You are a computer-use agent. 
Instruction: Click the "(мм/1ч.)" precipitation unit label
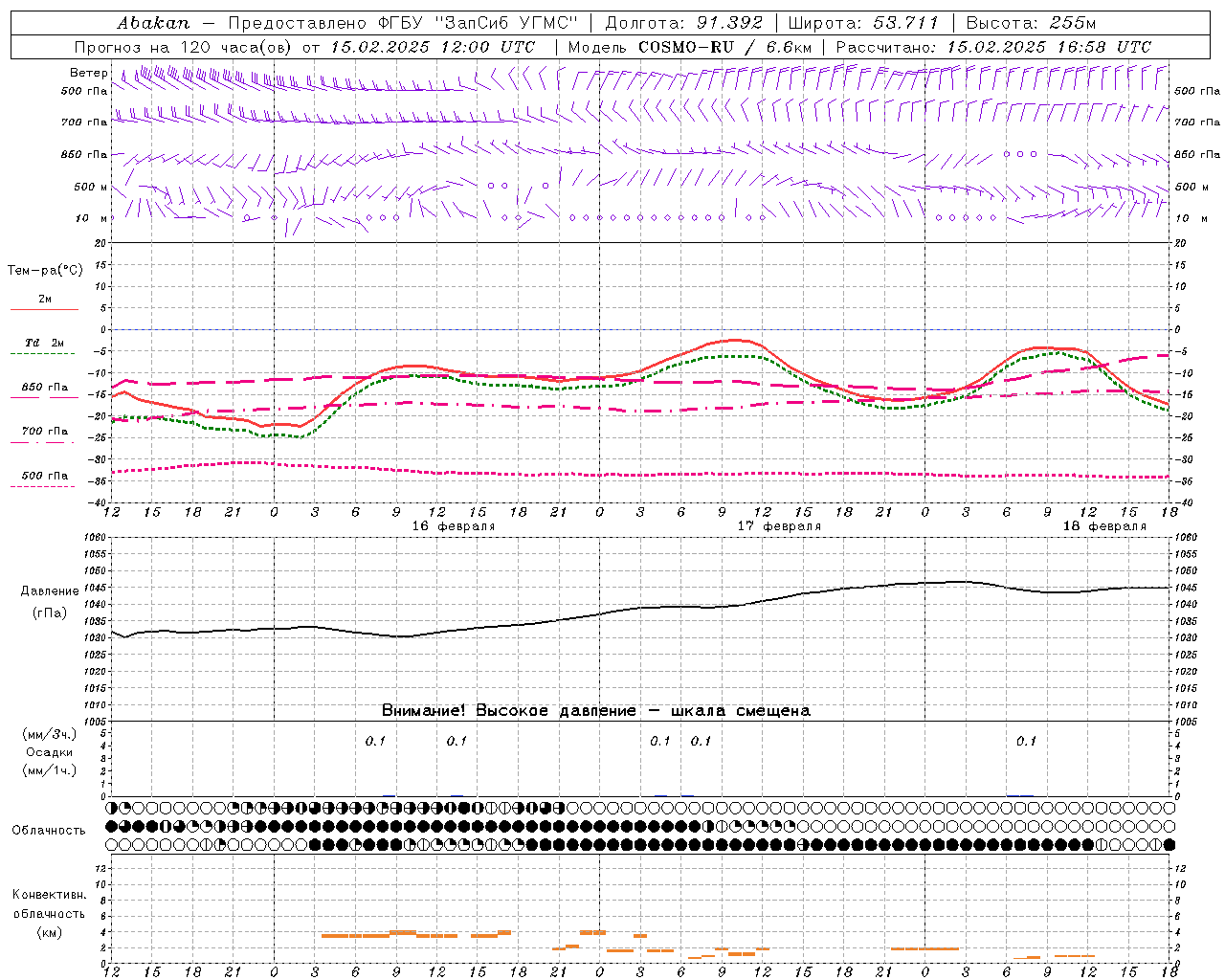[x=50, y=770]
